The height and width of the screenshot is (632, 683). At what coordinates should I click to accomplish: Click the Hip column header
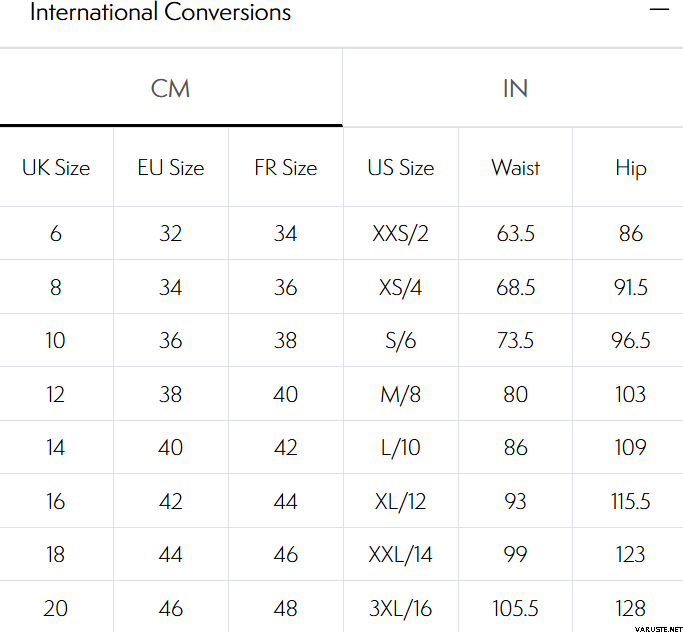631,168
